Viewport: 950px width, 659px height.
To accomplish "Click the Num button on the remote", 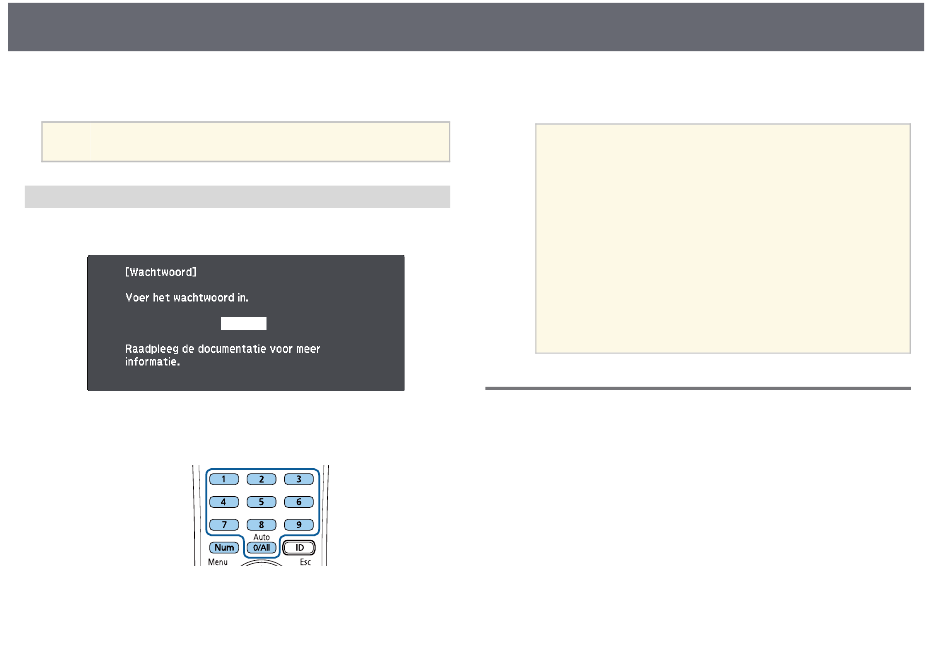I will pos(224,548).
